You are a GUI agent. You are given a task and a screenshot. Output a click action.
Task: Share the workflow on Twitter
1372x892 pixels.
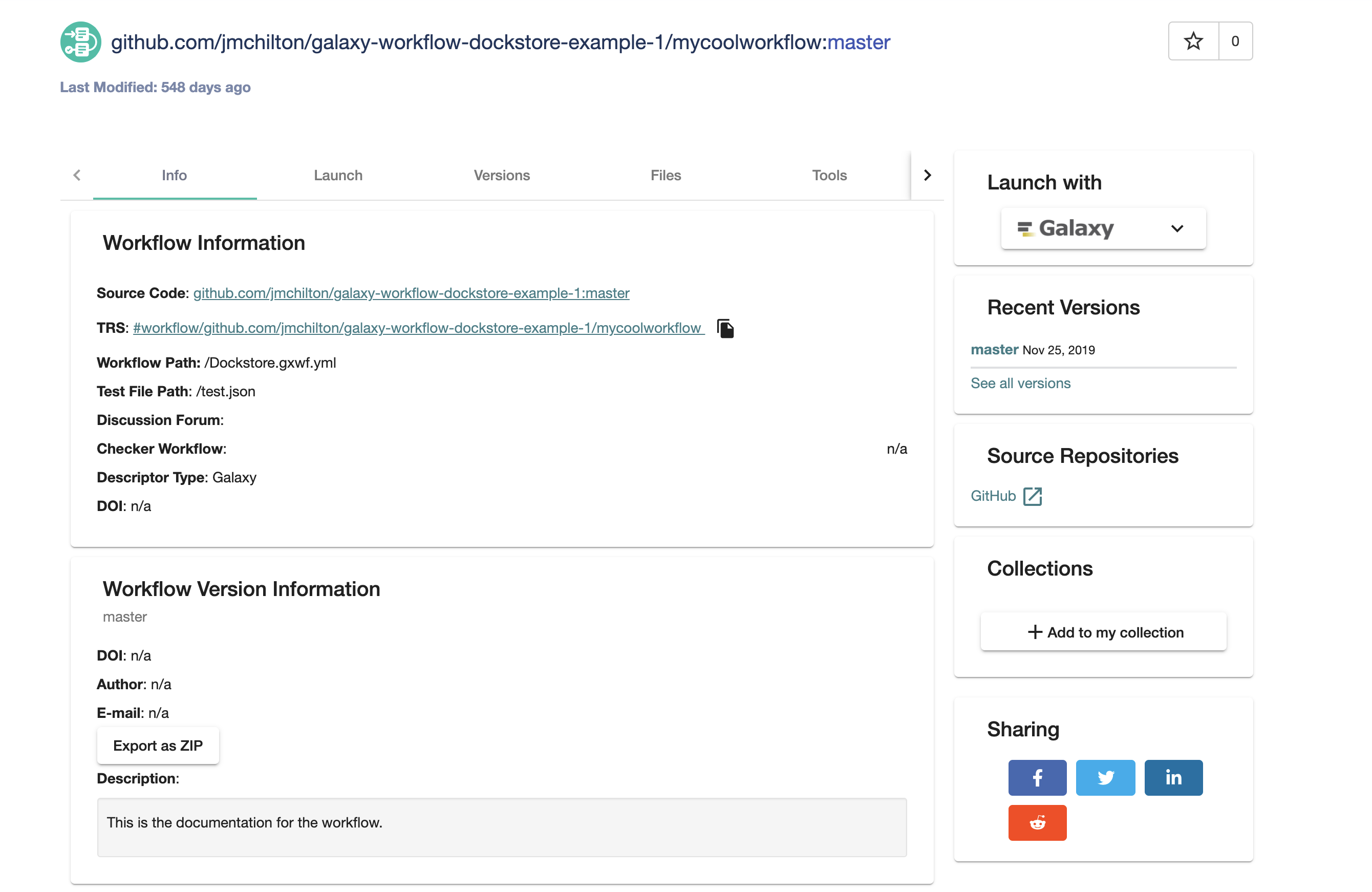click(1105, 777)
